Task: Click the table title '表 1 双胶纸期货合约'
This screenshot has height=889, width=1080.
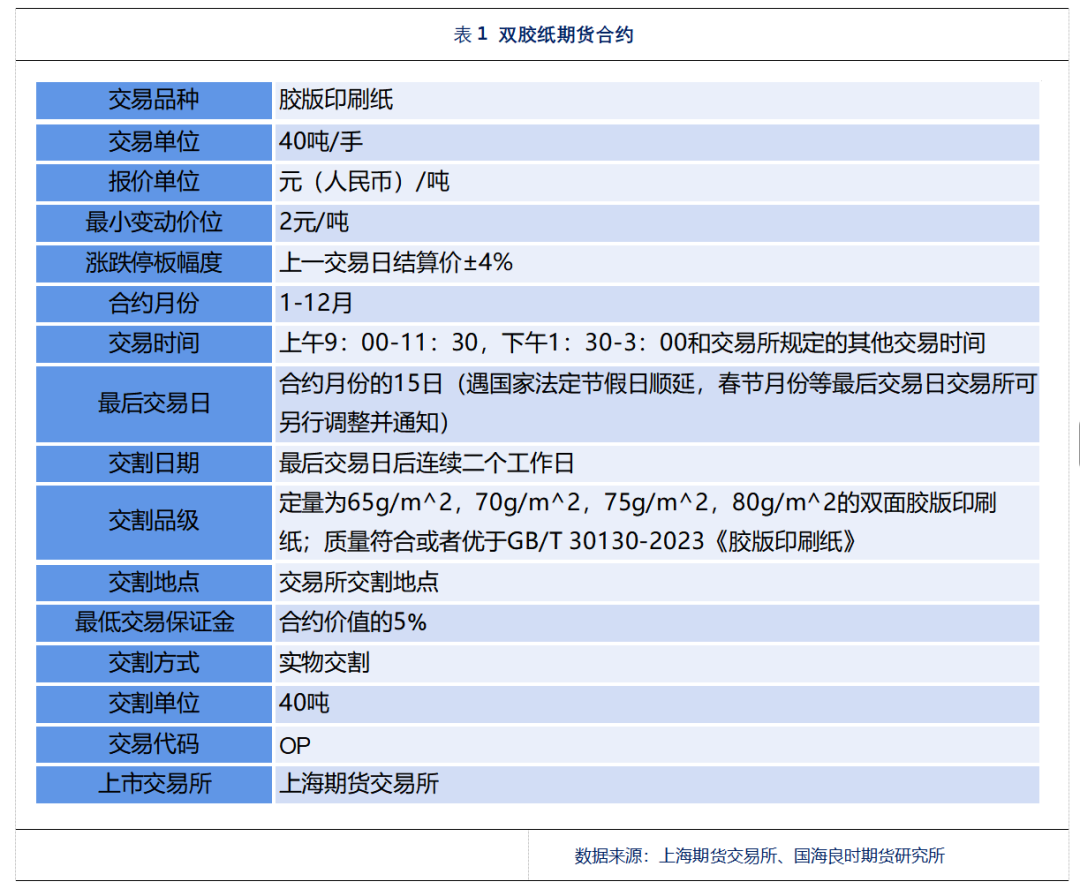Action: pyautogui.click(x=543, y=34)
